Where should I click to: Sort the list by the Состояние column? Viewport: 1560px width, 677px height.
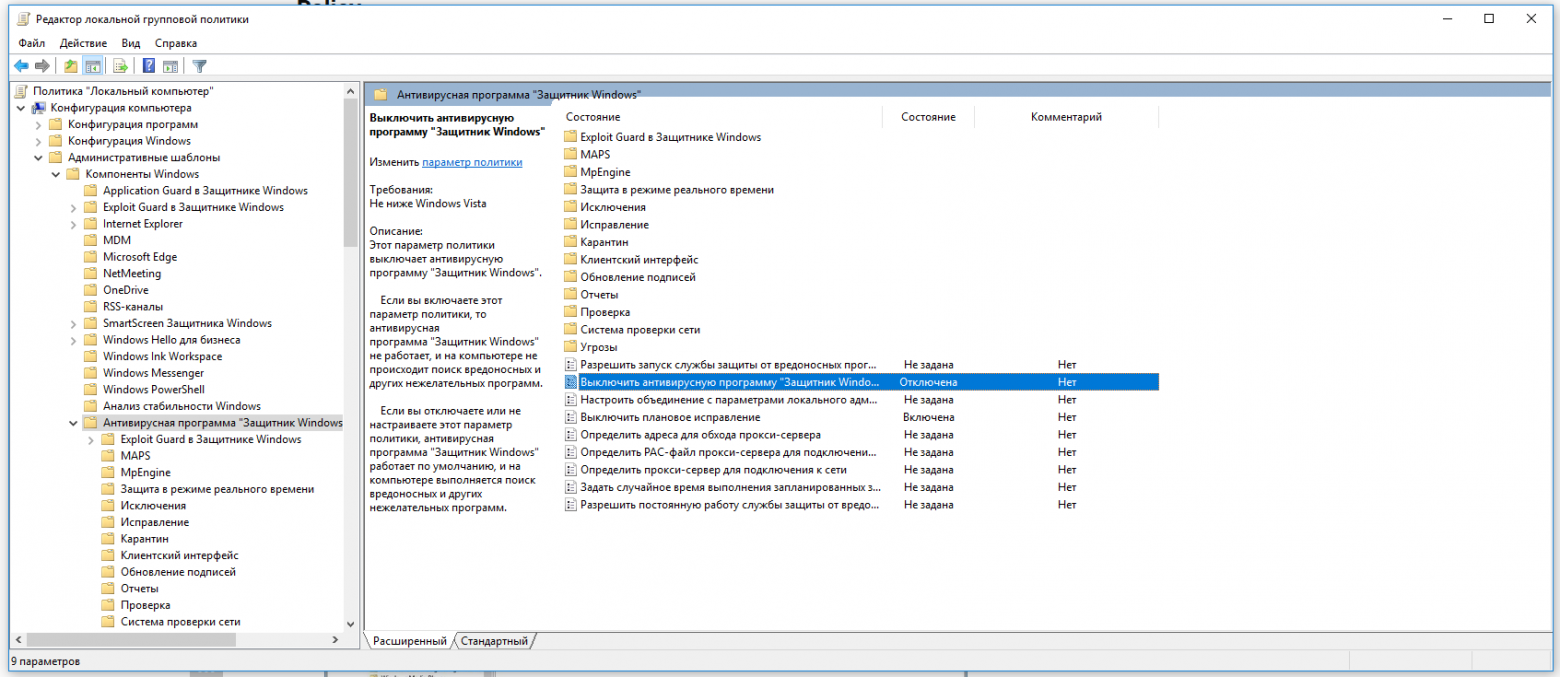[927, 116]
